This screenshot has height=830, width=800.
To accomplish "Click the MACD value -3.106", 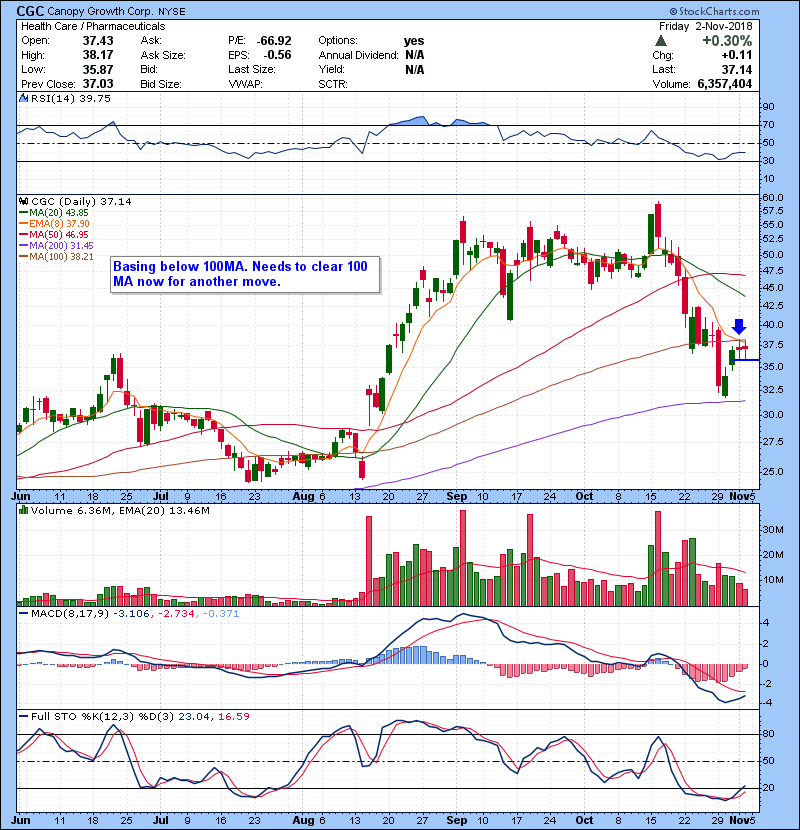I will click(132, 614).
